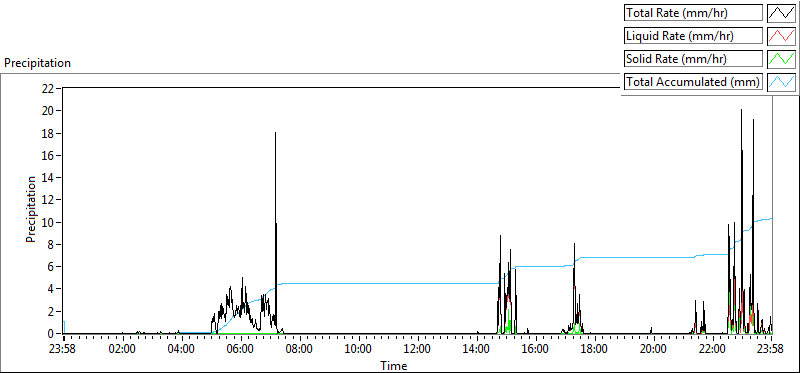Click the Liquid Rate red line icon
Screen dimensions: 800x373
(x=782, y=36)
